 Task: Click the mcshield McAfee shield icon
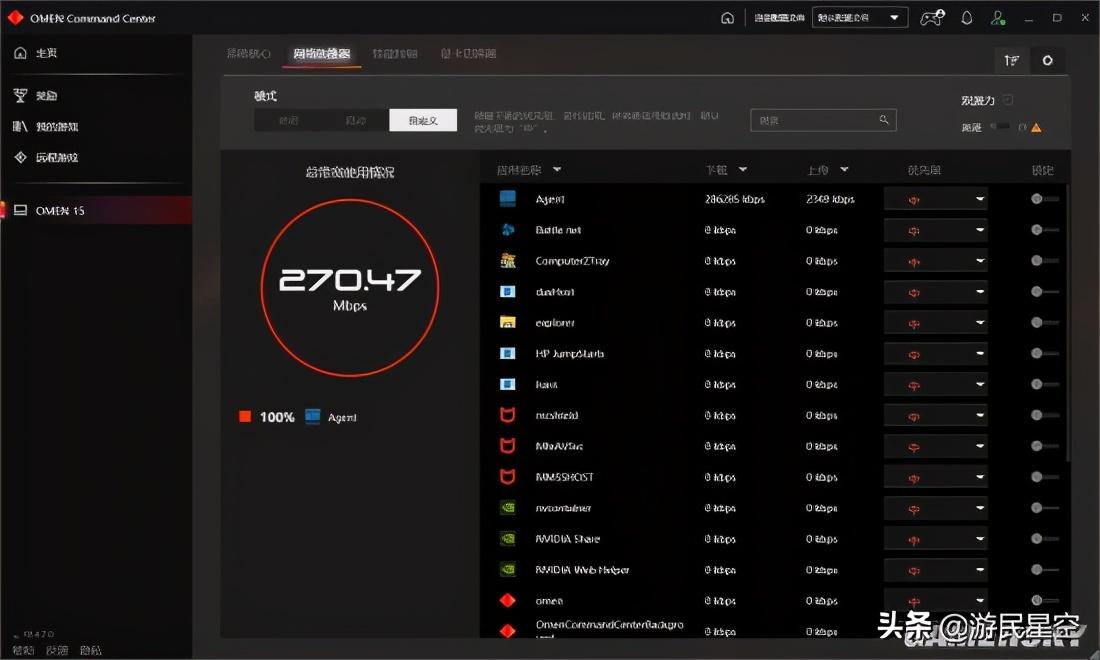[508, 415]
